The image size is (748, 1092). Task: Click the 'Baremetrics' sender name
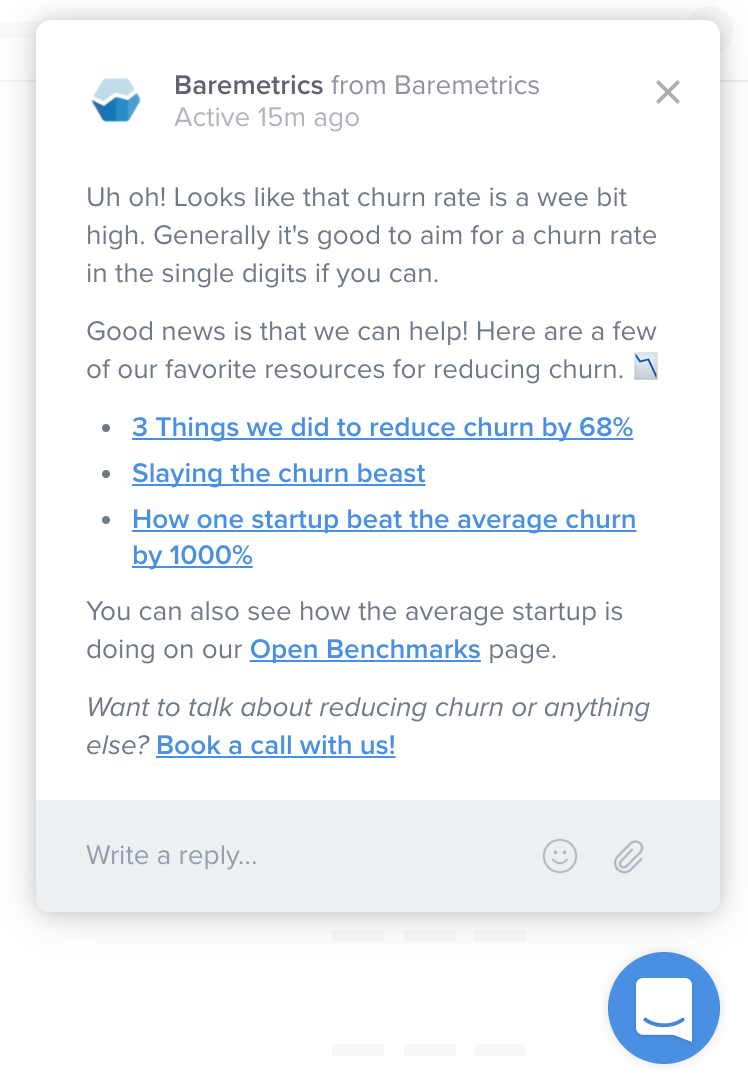pyautogui.click(x=249, y=85)
